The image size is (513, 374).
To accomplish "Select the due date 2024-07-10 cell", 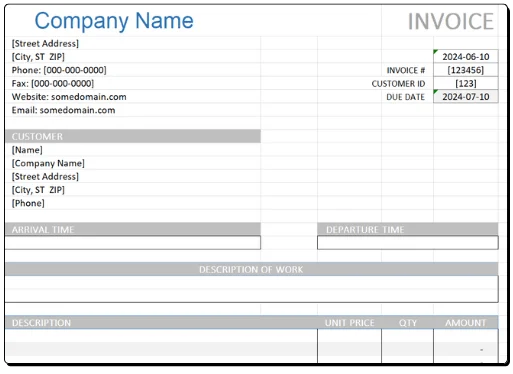I will coord(466,97).
